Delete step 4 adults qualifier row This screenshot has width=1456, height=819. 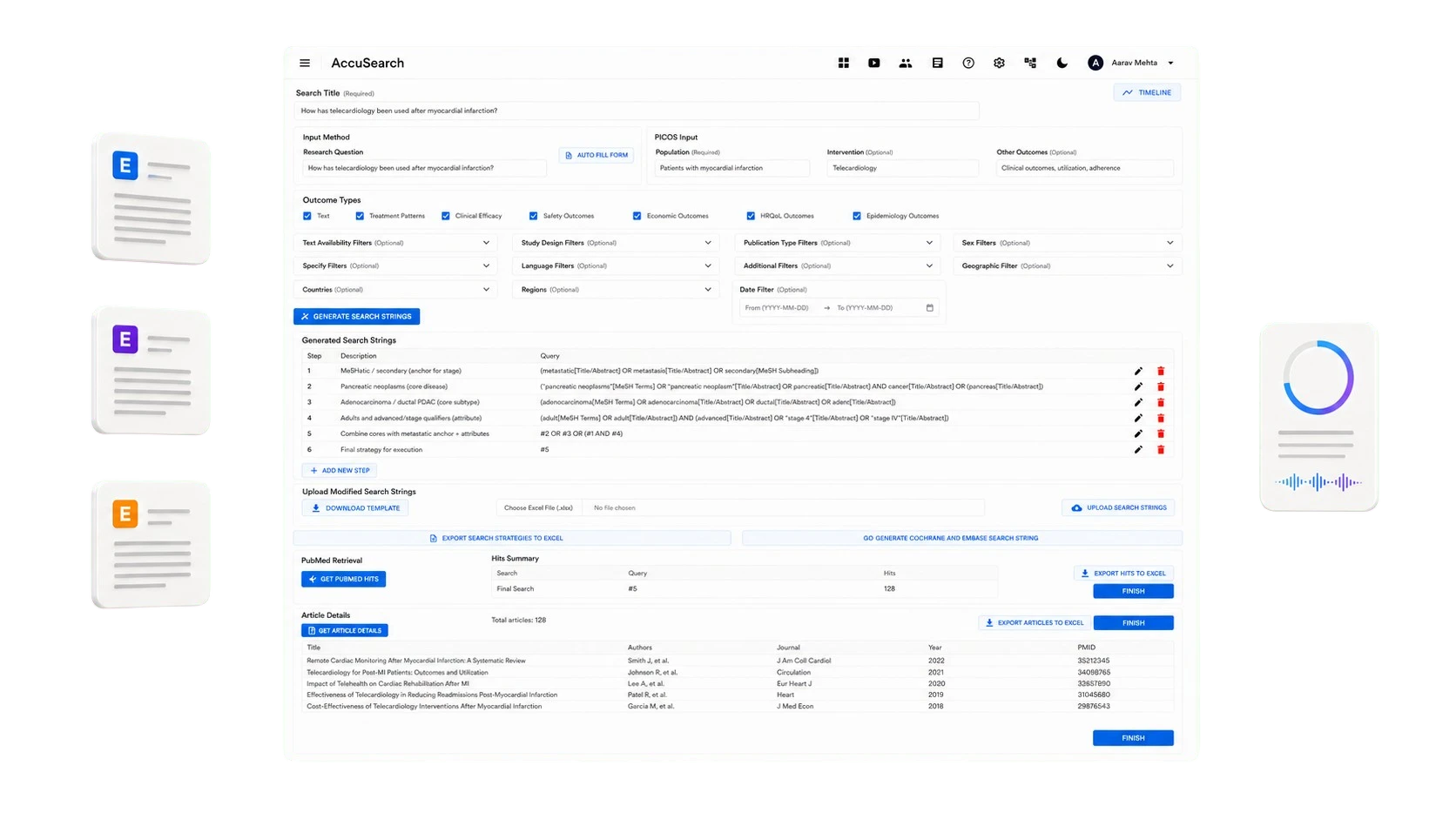(1161, 418)
